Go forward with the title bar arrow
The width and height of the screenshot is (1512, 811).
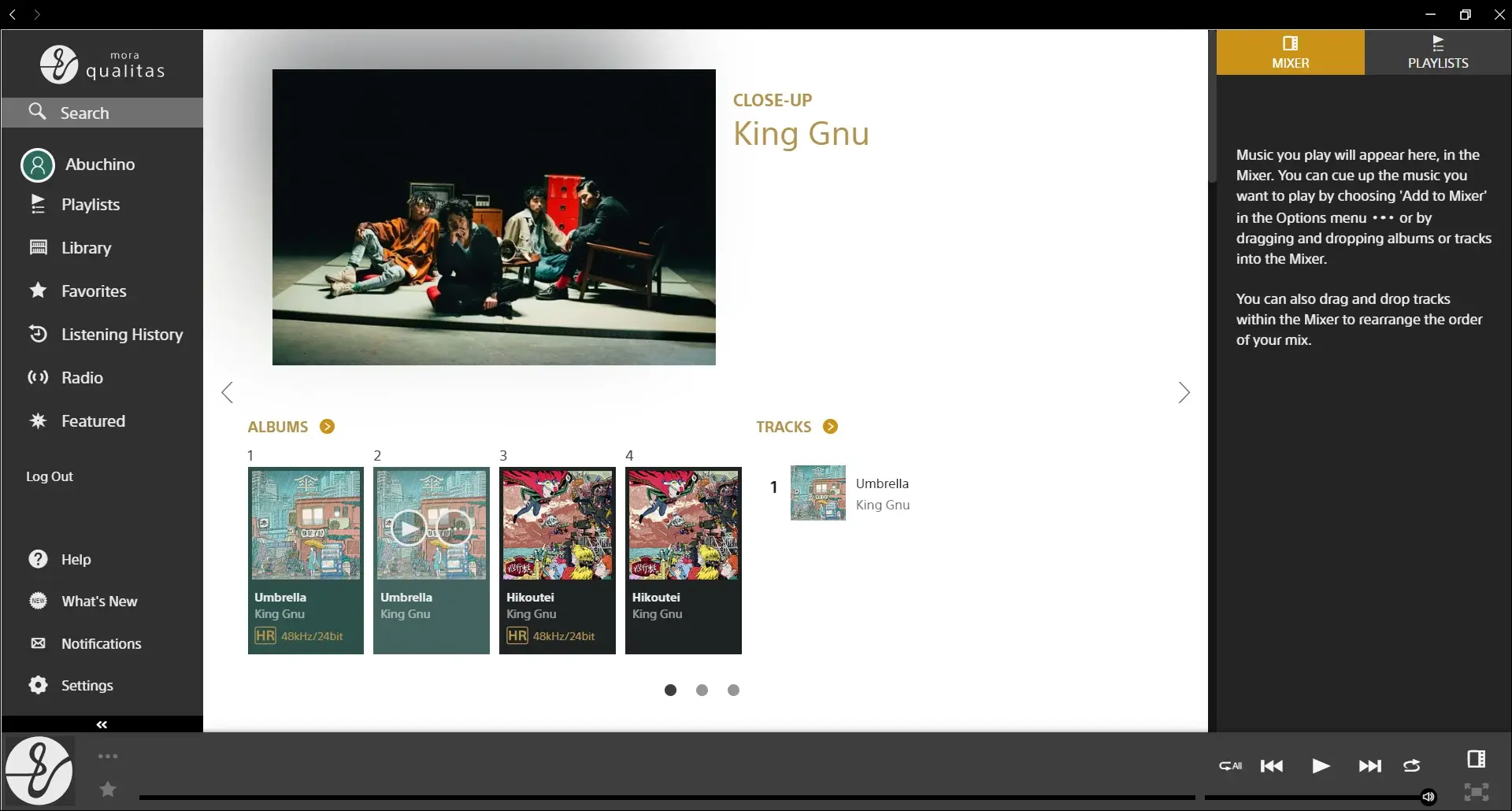(37, 14)
